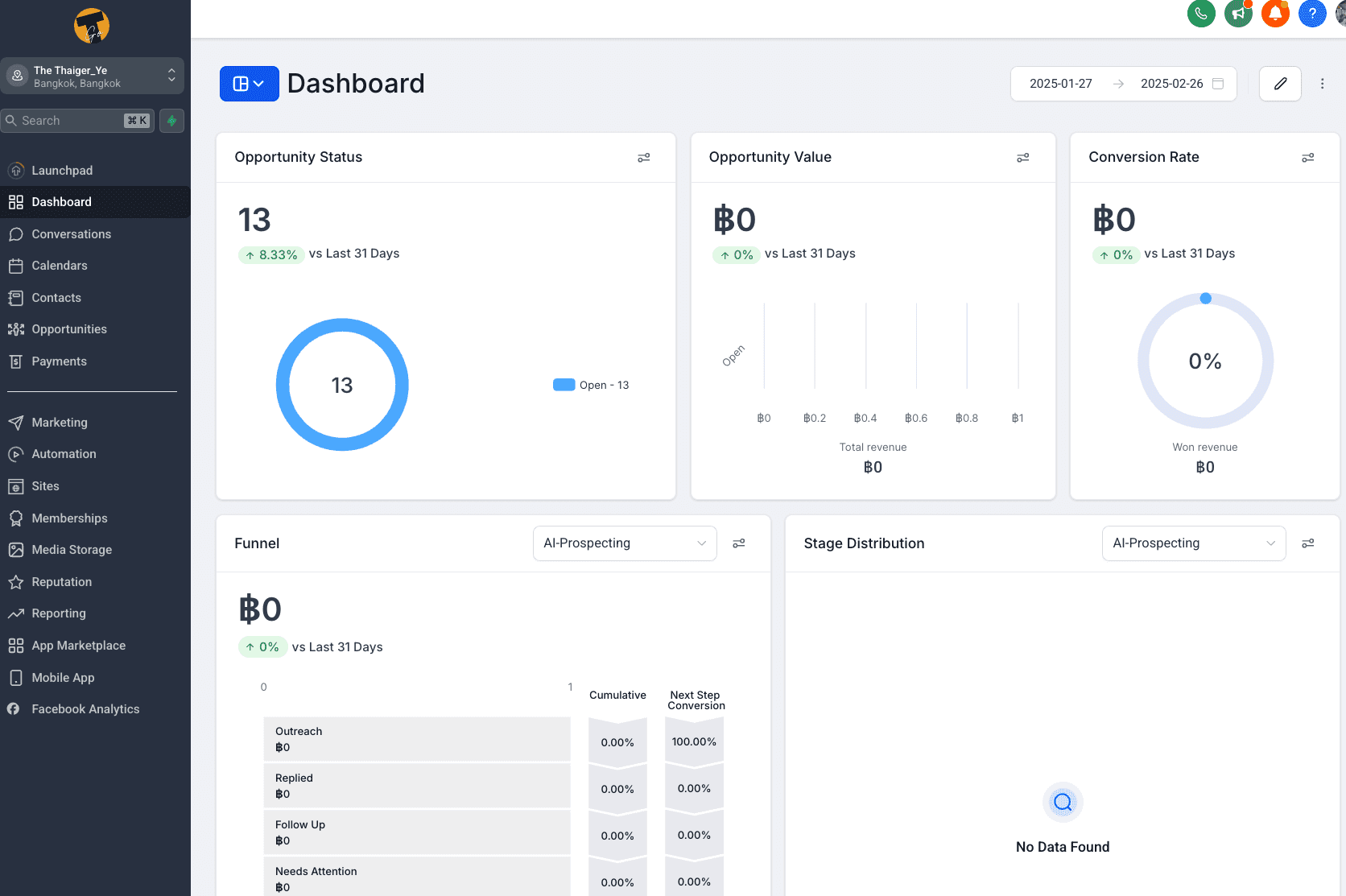Click the Outreach funnel stage bar
The image size is (1346, 896).
[x=417, y=739]
